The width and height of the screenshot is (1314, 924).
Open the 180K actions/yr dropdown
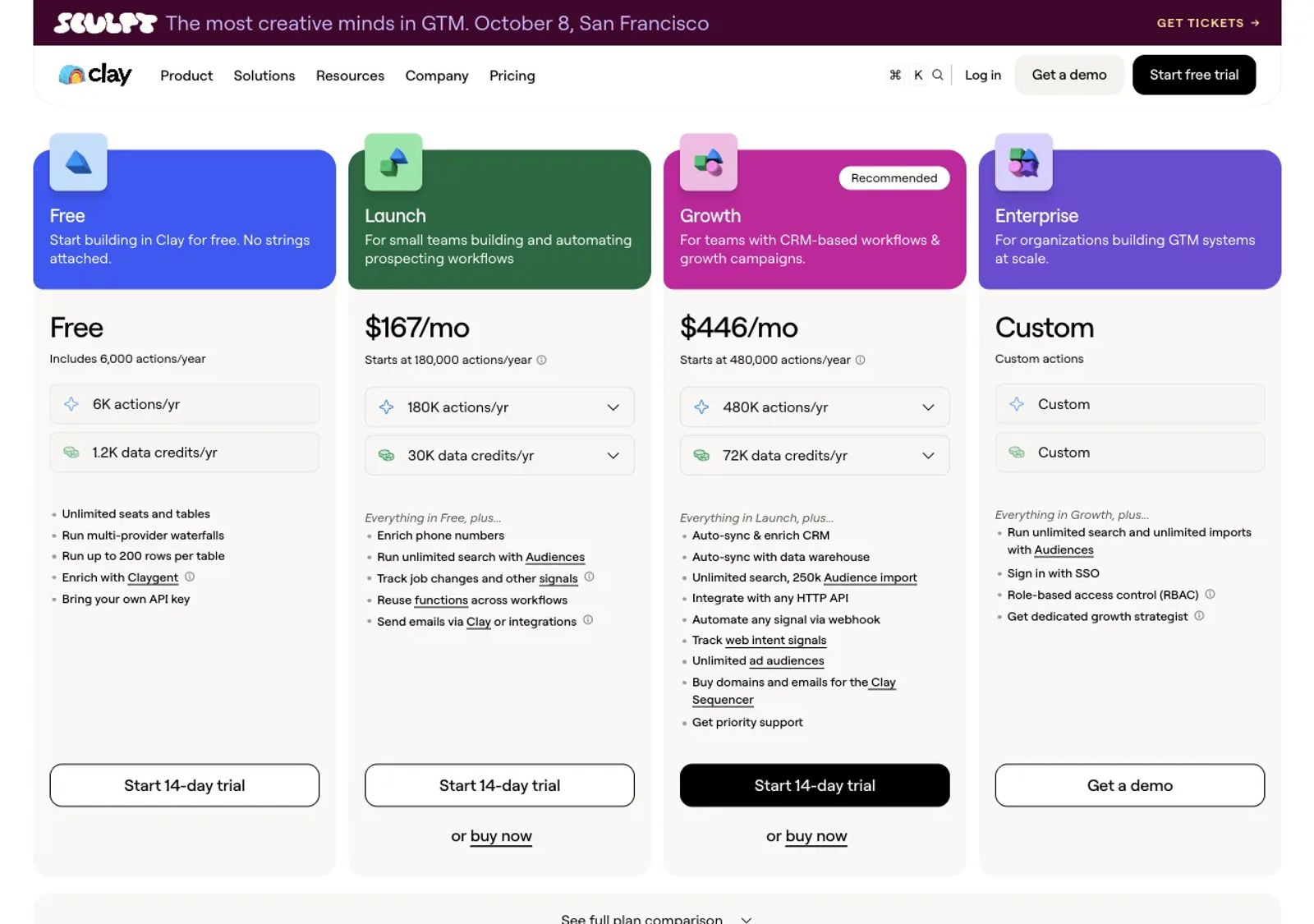499,407
